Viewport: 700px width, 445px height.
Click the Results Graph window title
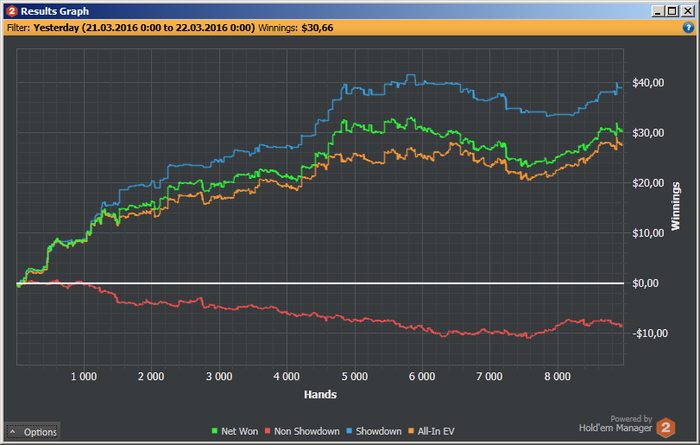click(x=54, y=11)
